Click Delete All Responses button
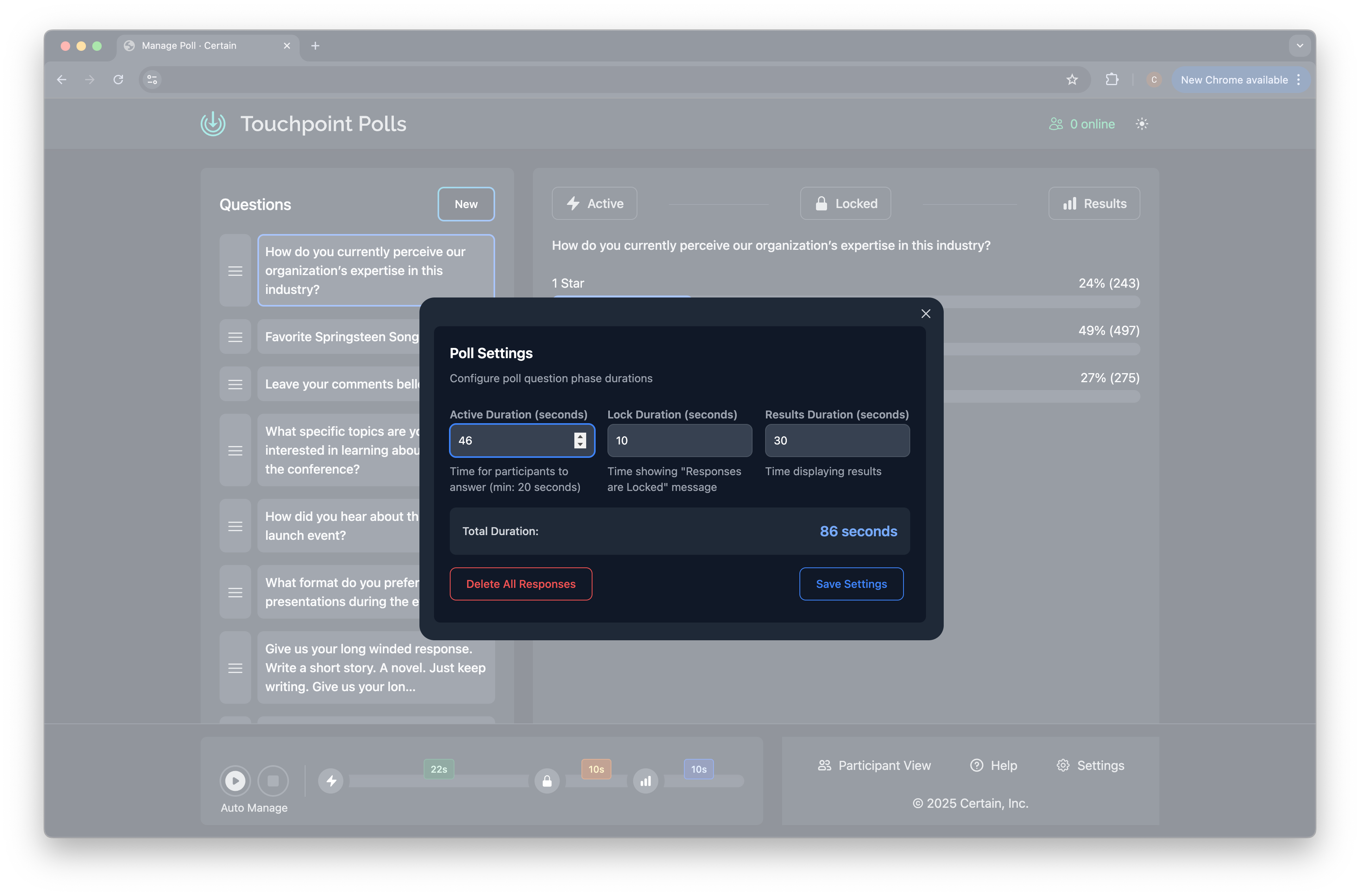Screen dimensions: 1360x896 click(x=520, y=584)
